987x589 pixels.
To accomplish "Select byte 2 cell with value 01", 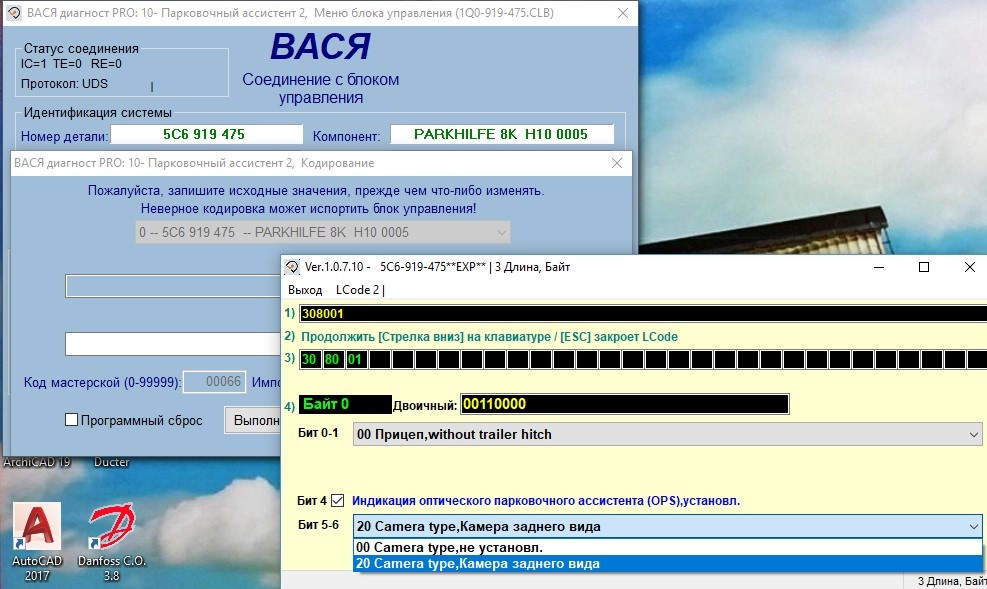I will 355,359.
